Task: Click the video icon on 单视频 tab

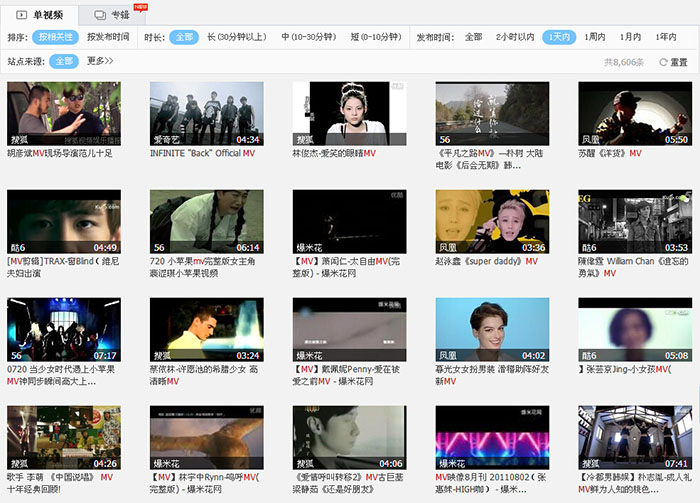Action: pyautogui.click(x=21, y=15)
